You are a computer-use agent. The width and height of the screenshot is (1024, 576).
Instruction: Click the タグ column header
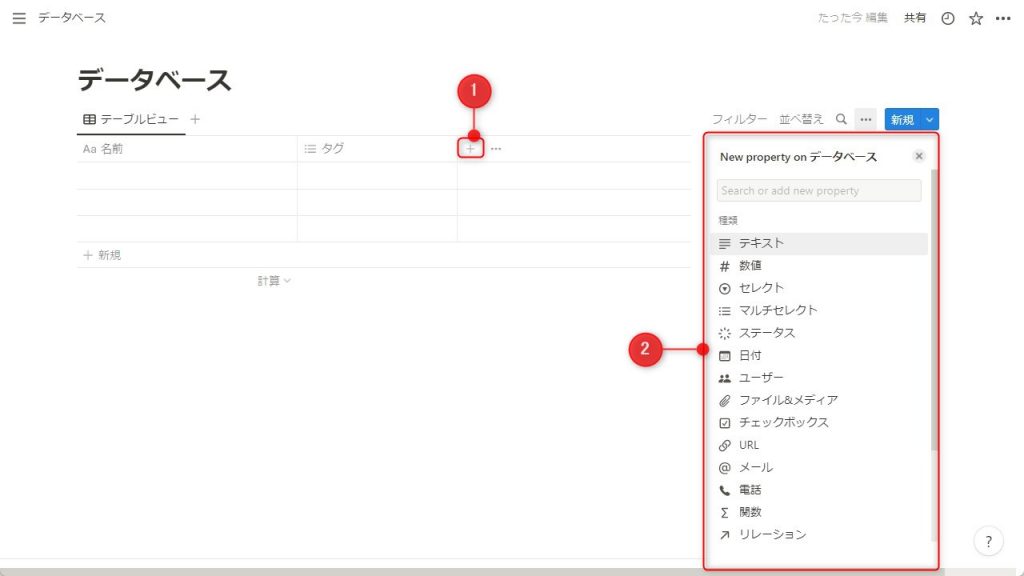pyautogui.click(x=377, y=149)
